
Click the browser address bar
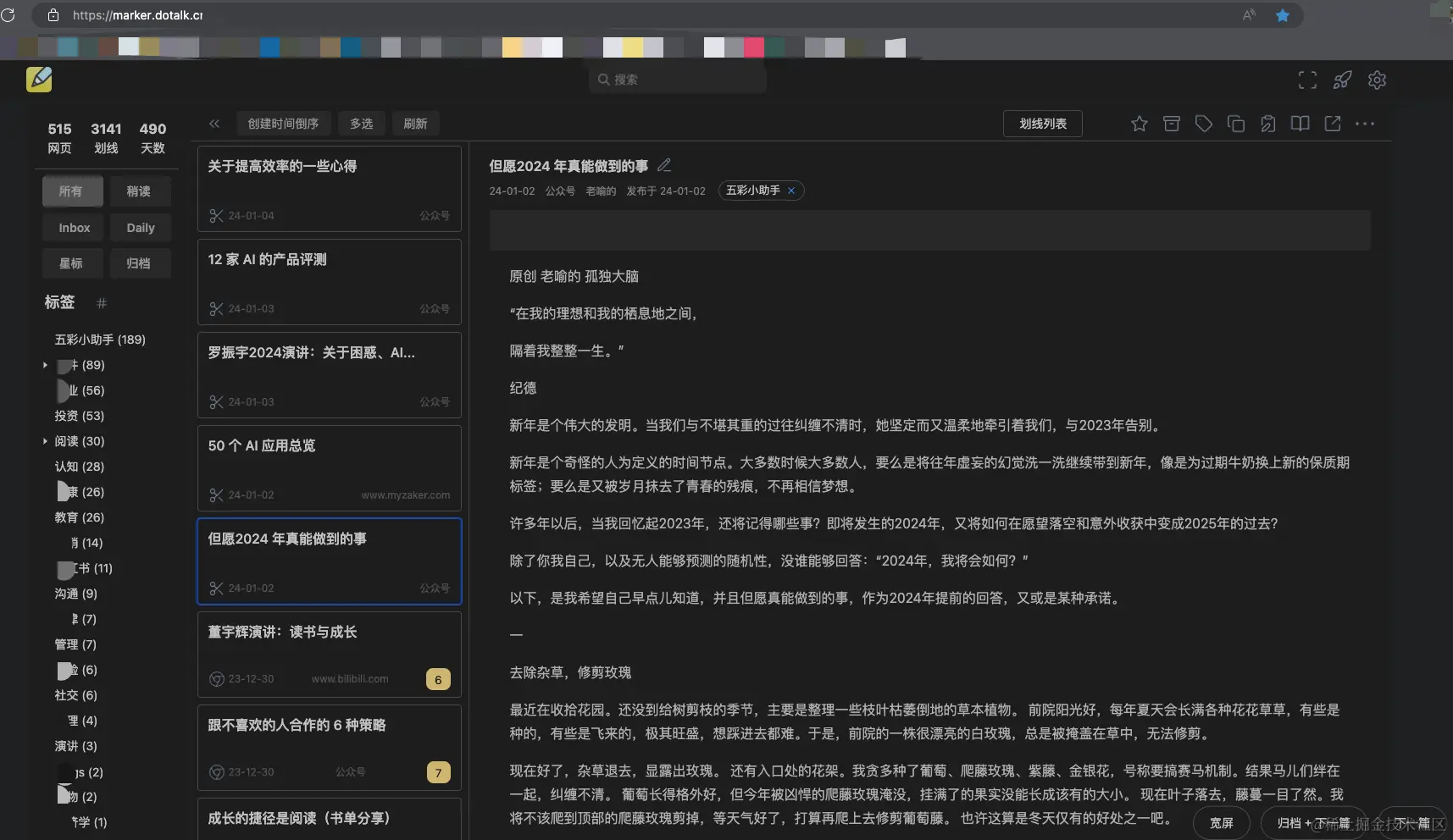667,15
